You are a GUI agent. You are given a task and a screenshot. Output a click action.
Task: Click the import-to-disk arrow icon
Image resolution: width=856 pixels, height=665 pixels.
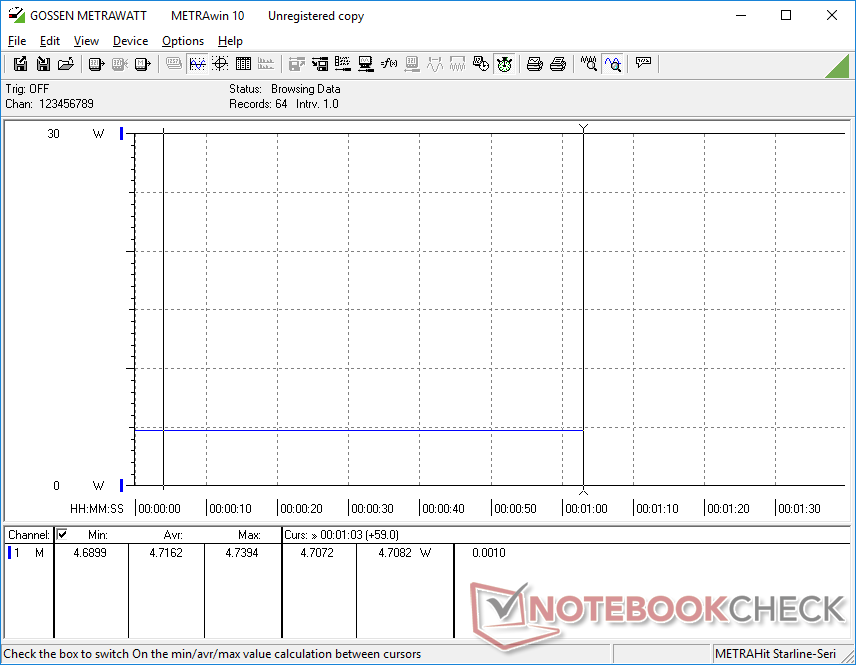pos(320,64)
